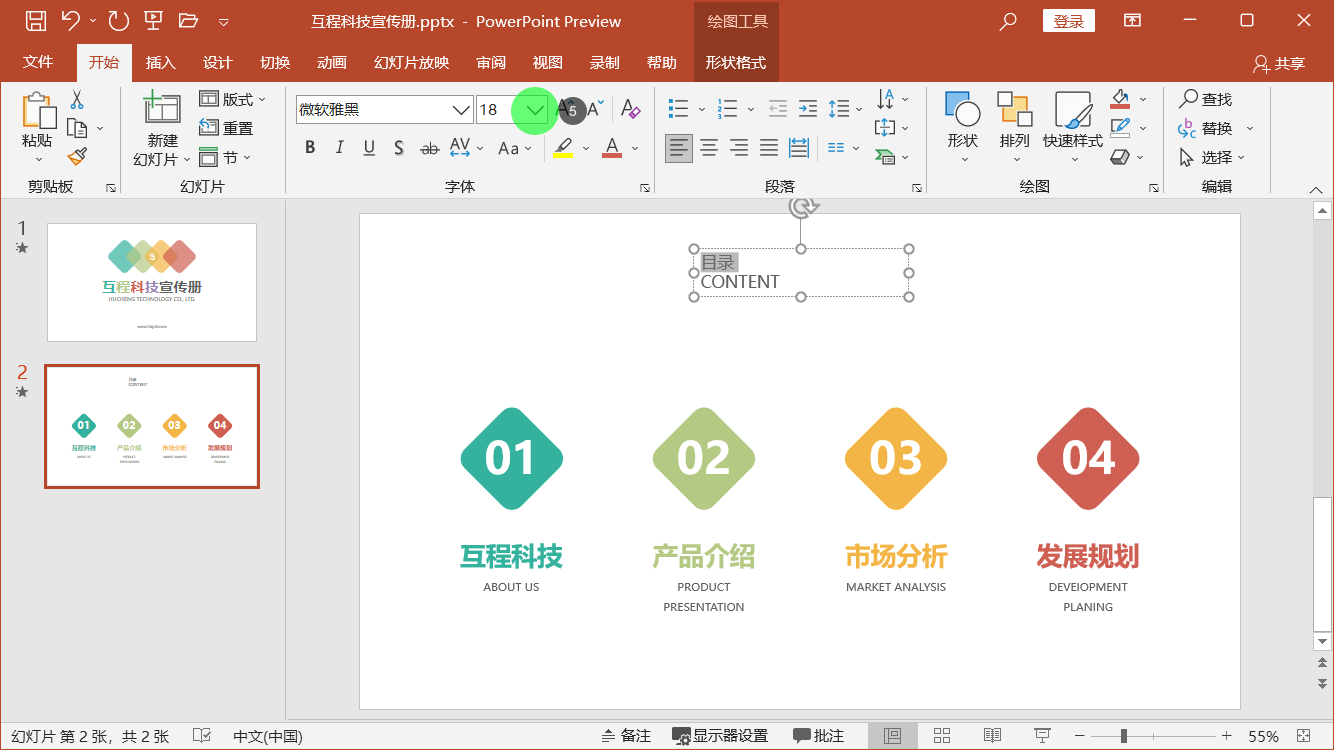This screenshot has width=1334, height=750.
Task: Expand the 版式 layout dropdown
Action: (x=263, y=99)
